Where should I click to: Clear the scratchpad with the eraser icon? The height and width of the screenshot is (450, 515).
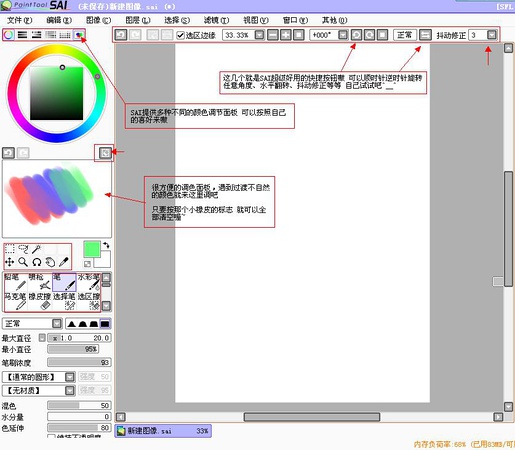pos(105,153)
